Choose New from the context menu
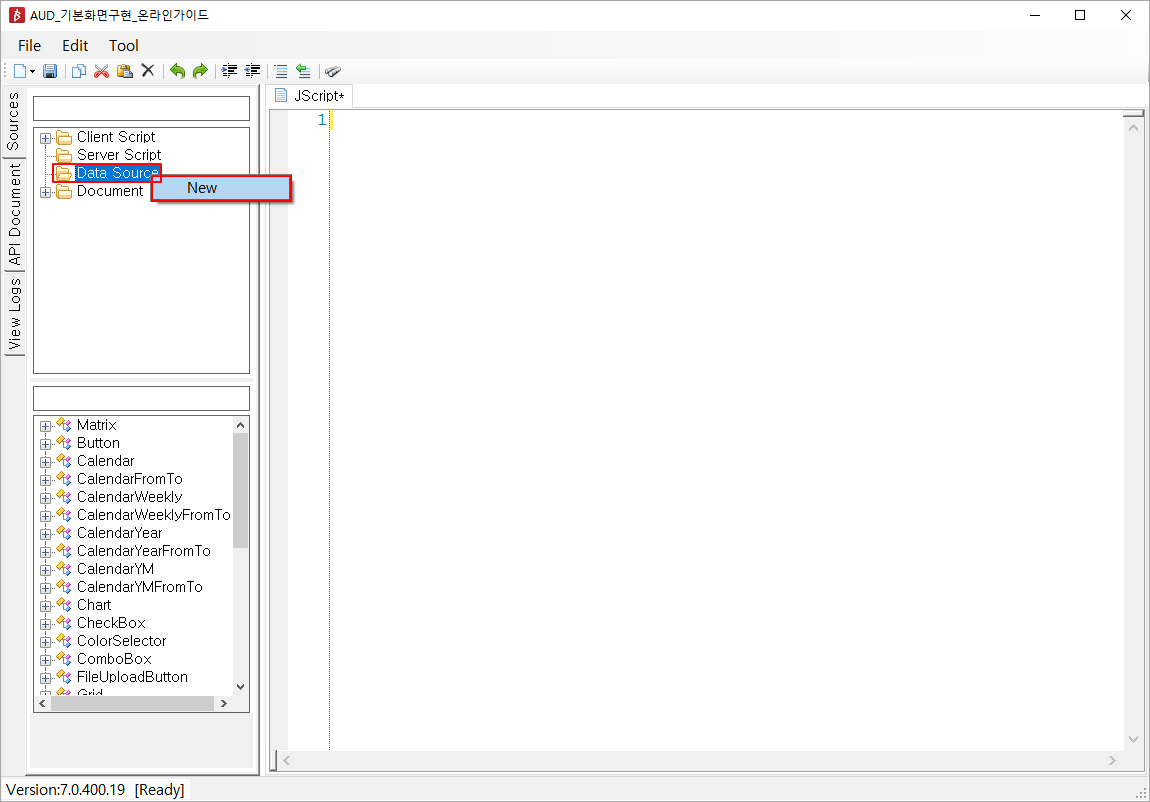1150x802 pixels. [221, 188]
